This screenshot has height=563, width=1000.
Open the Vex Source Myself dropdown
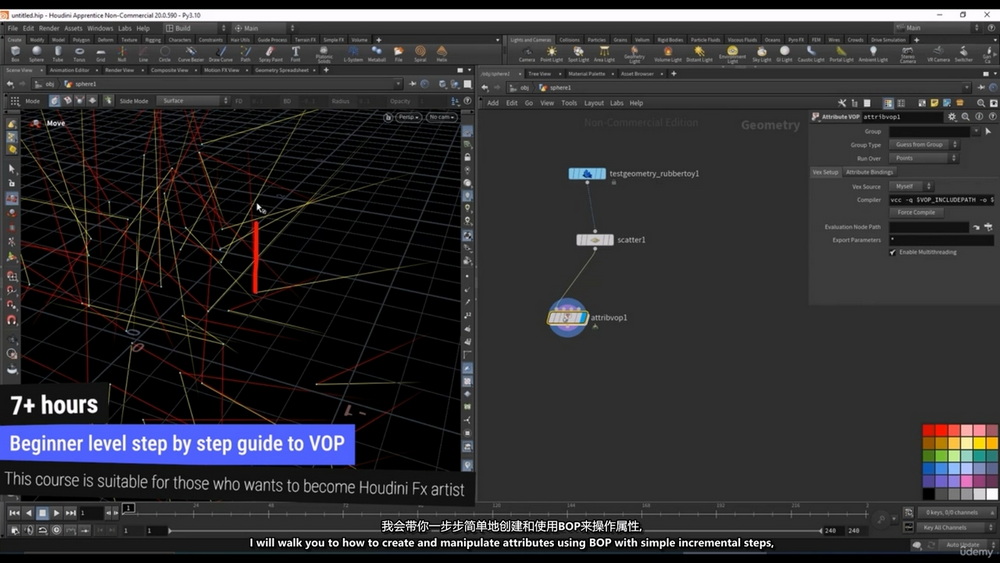click(911, 186)
